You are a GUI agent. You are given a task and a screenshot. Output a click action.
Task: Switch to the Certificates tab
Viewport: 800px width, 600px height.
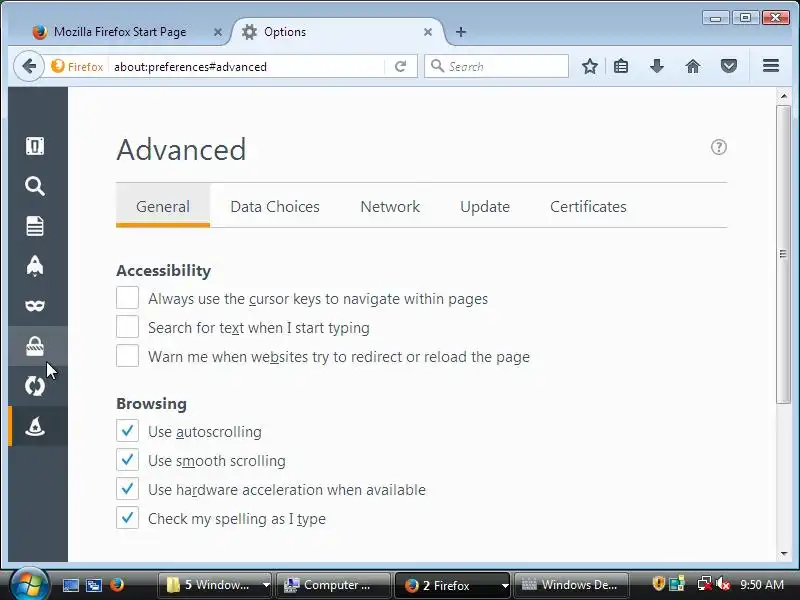pyautogui.click(x=588, y=207)
